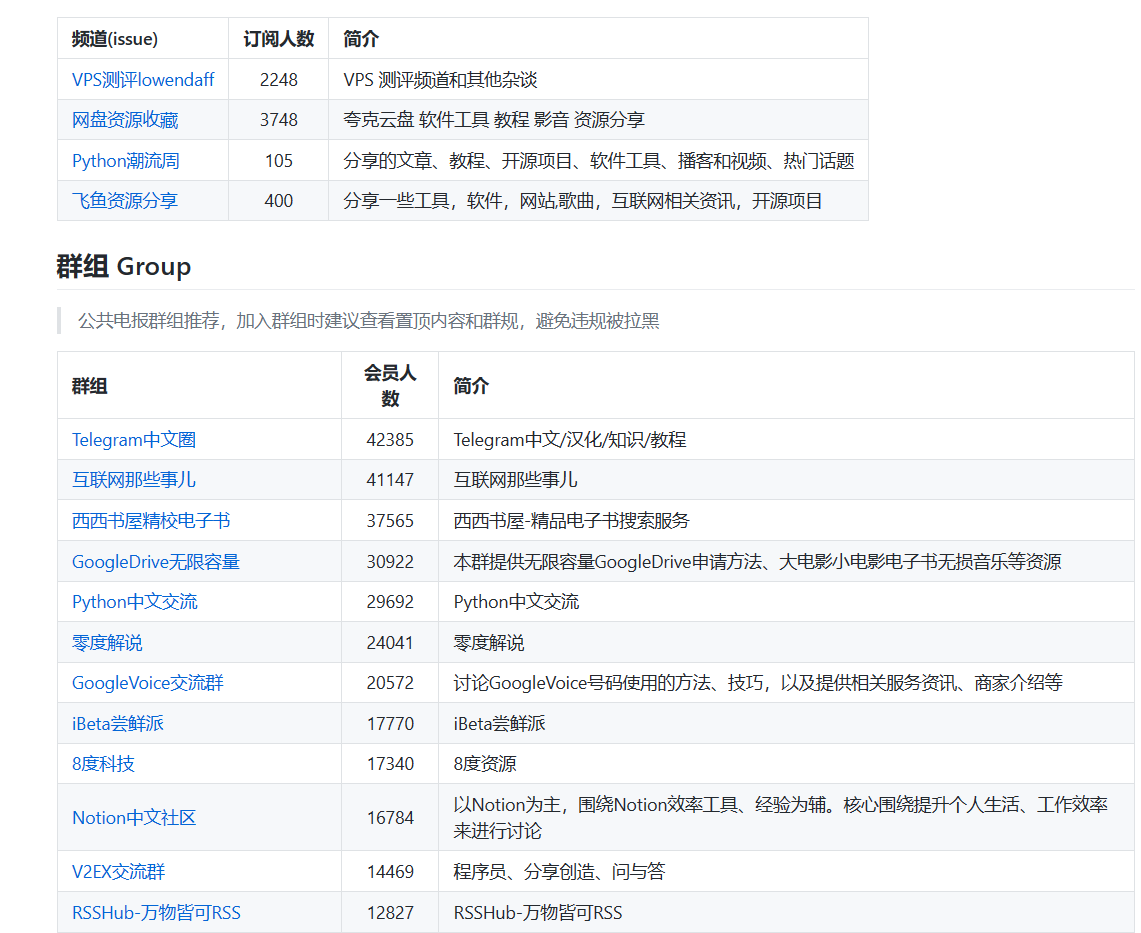Open the GoogleDrive无限容量 group link
1141x933 pixels.
155,561
